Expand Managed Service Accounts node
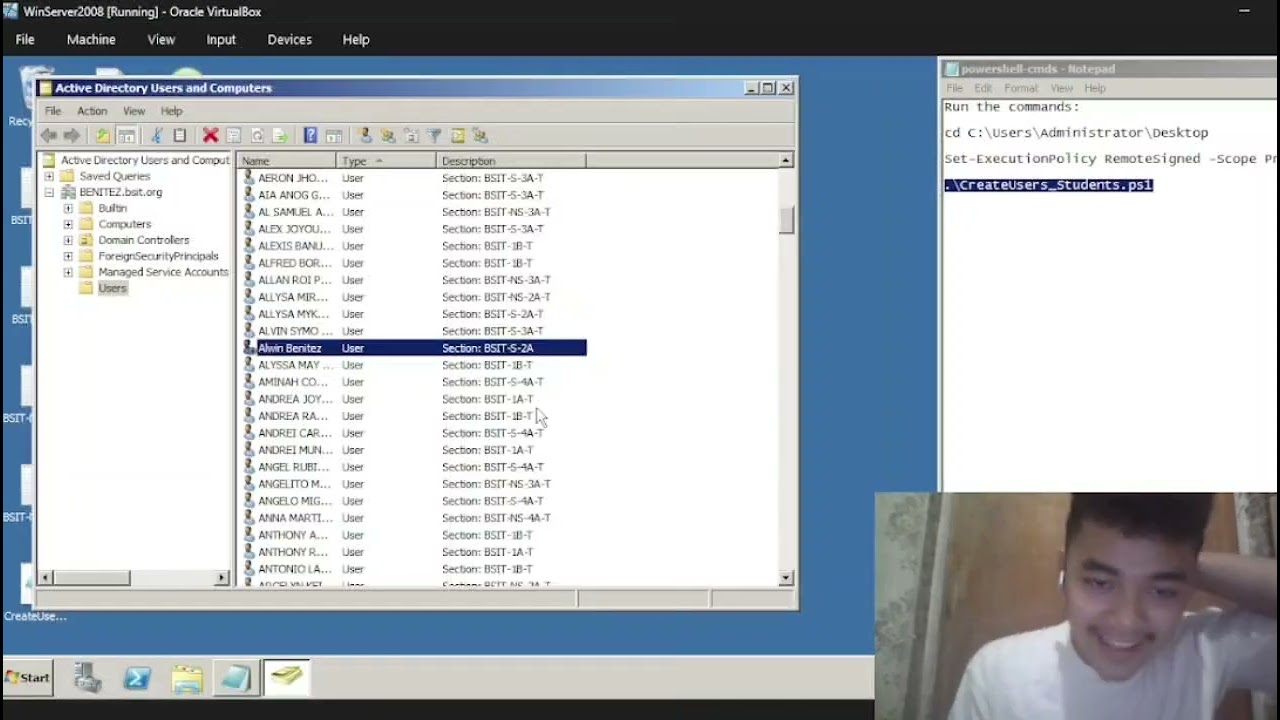Image resolution: width=1280 pixels, height=720 pixels. pyautogui.click(x=68, y=272)
